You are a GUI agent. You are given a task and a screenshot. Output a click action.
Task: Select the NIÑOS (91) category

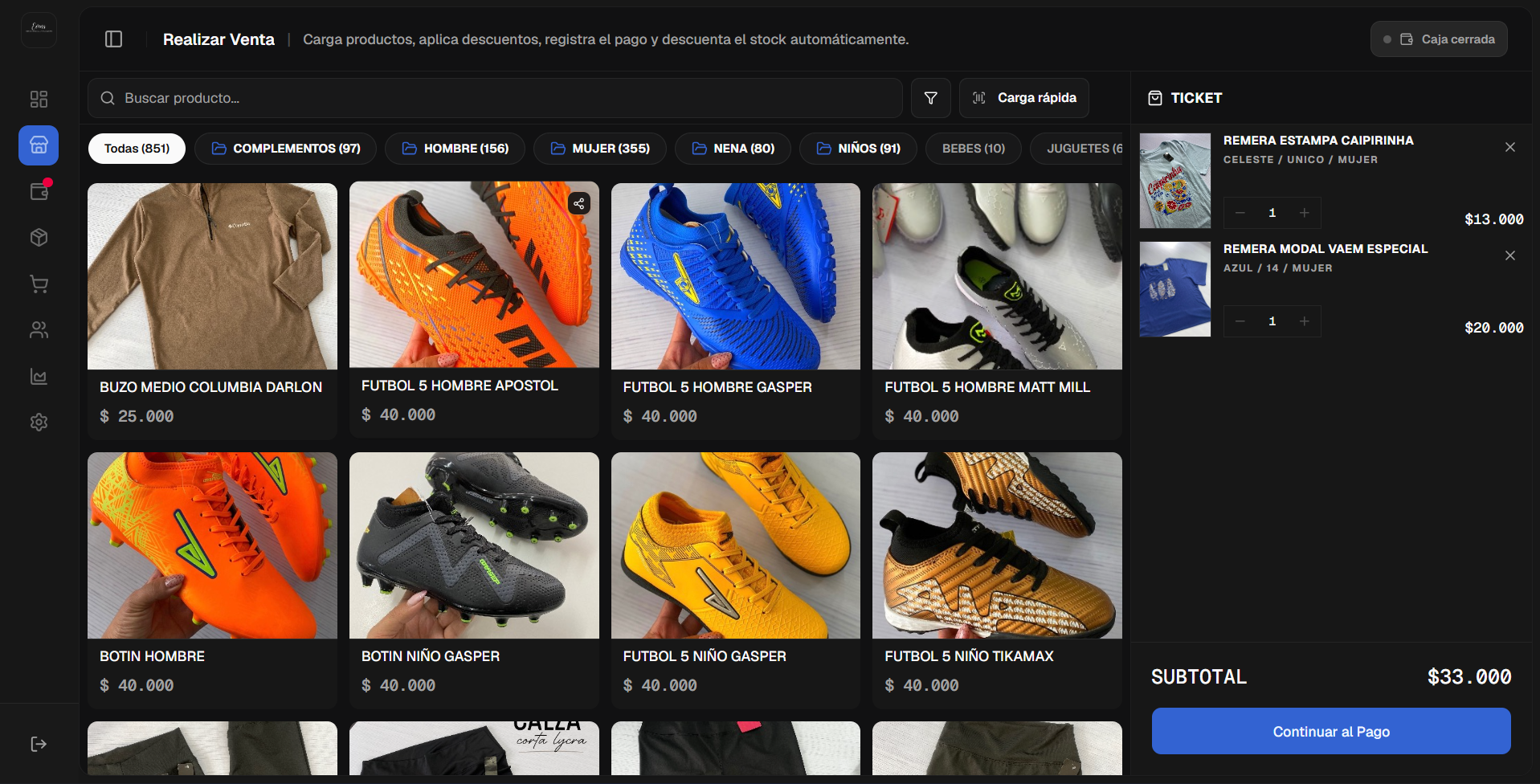[858, 149]
